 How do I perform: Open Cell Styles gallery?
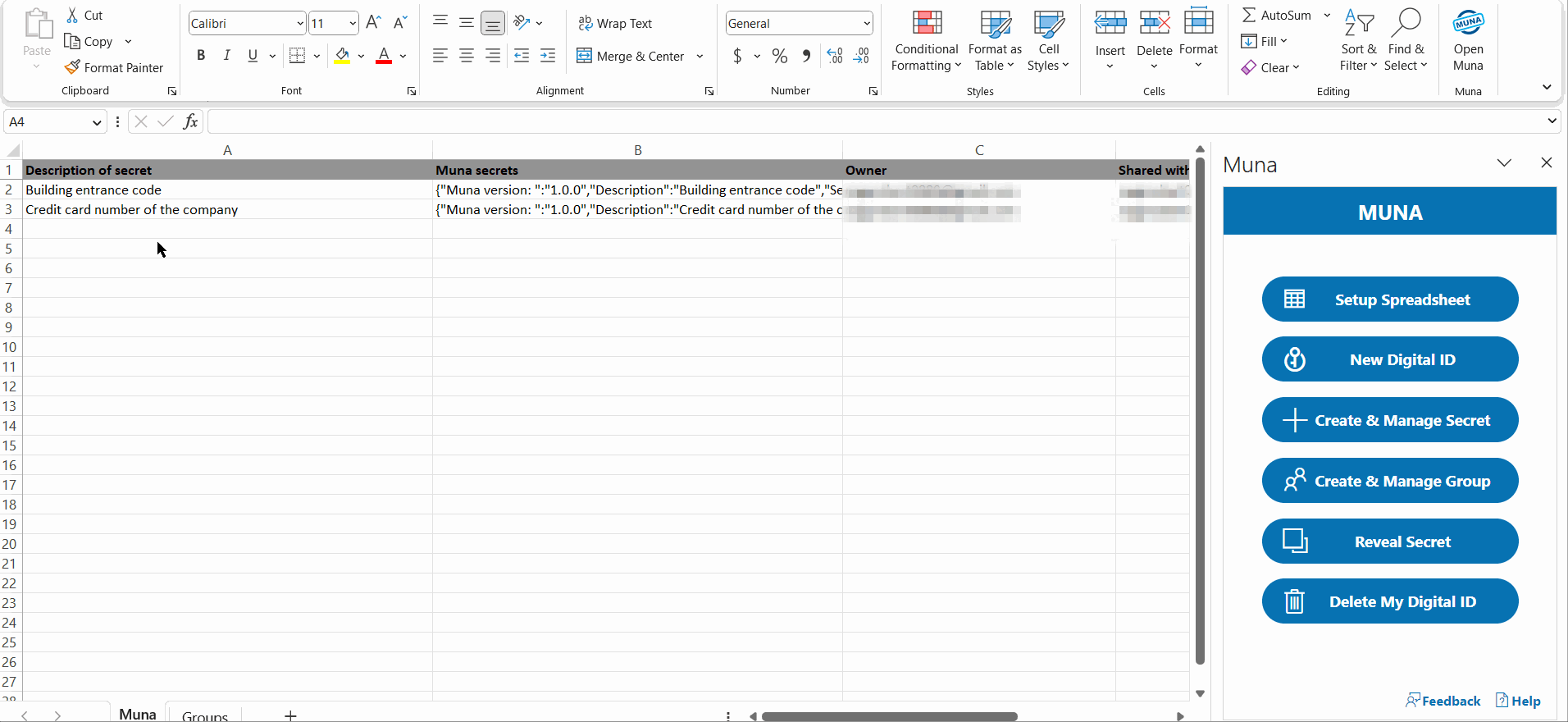[x=1049, y=41]
